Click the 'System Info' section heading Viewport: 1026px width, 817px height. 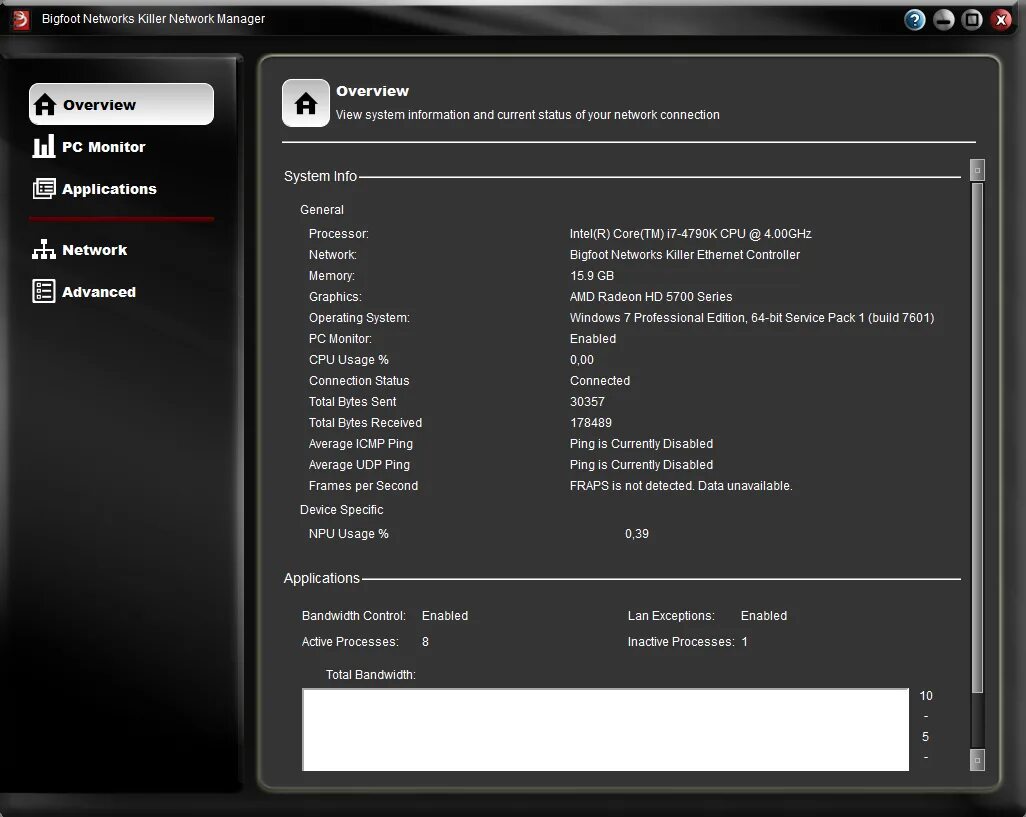coord(320,176)
